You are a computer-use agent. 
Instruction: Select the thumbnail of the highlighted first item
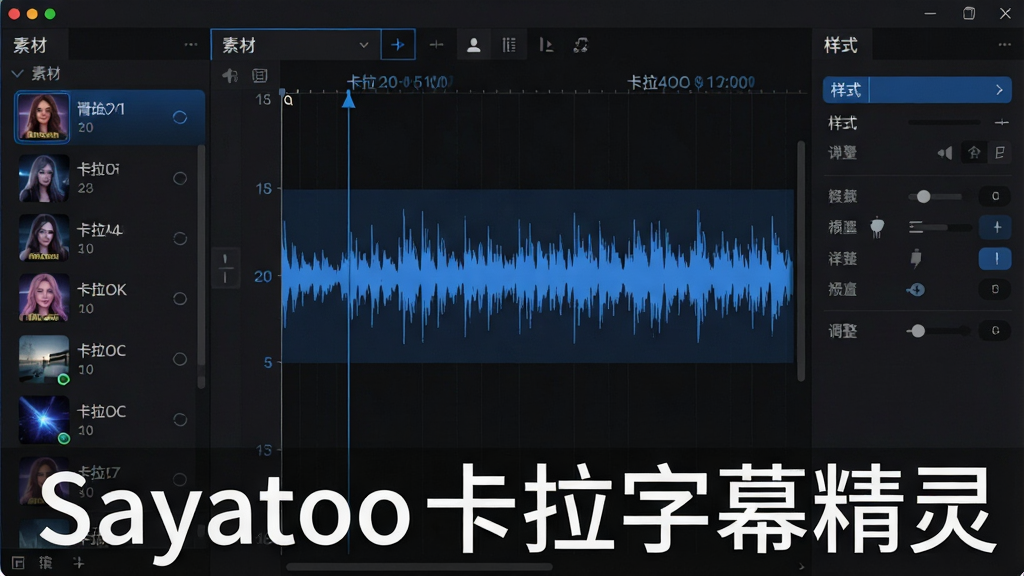click(42, 118)
